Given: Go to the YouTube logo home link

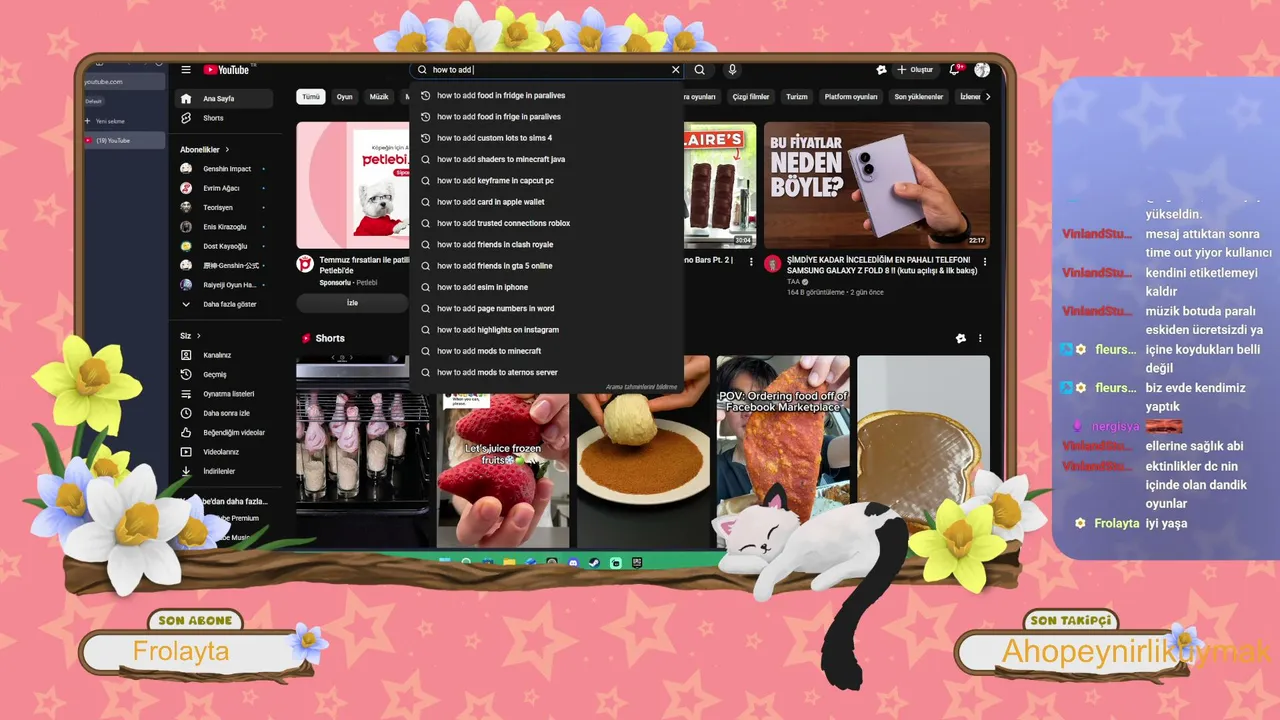Looking at the screenshot, I should point(227,70).
